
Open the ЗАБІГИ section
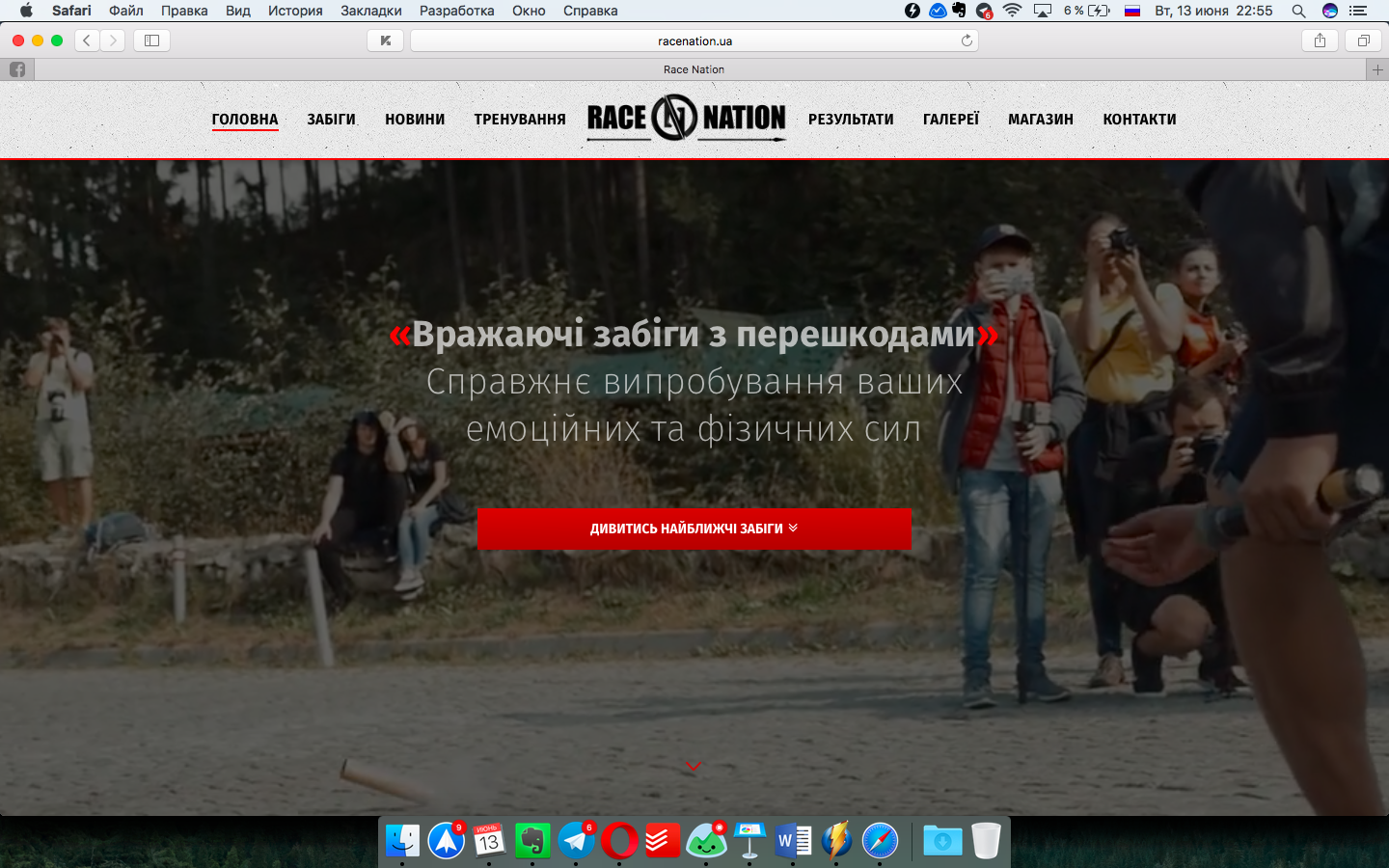pos(332,120)
